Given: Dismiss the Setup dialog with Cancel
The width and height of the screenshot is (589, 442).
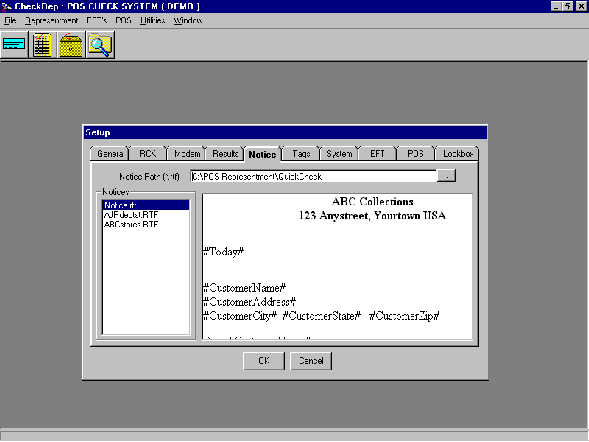Looking at the screenshot, I should 311,361.
